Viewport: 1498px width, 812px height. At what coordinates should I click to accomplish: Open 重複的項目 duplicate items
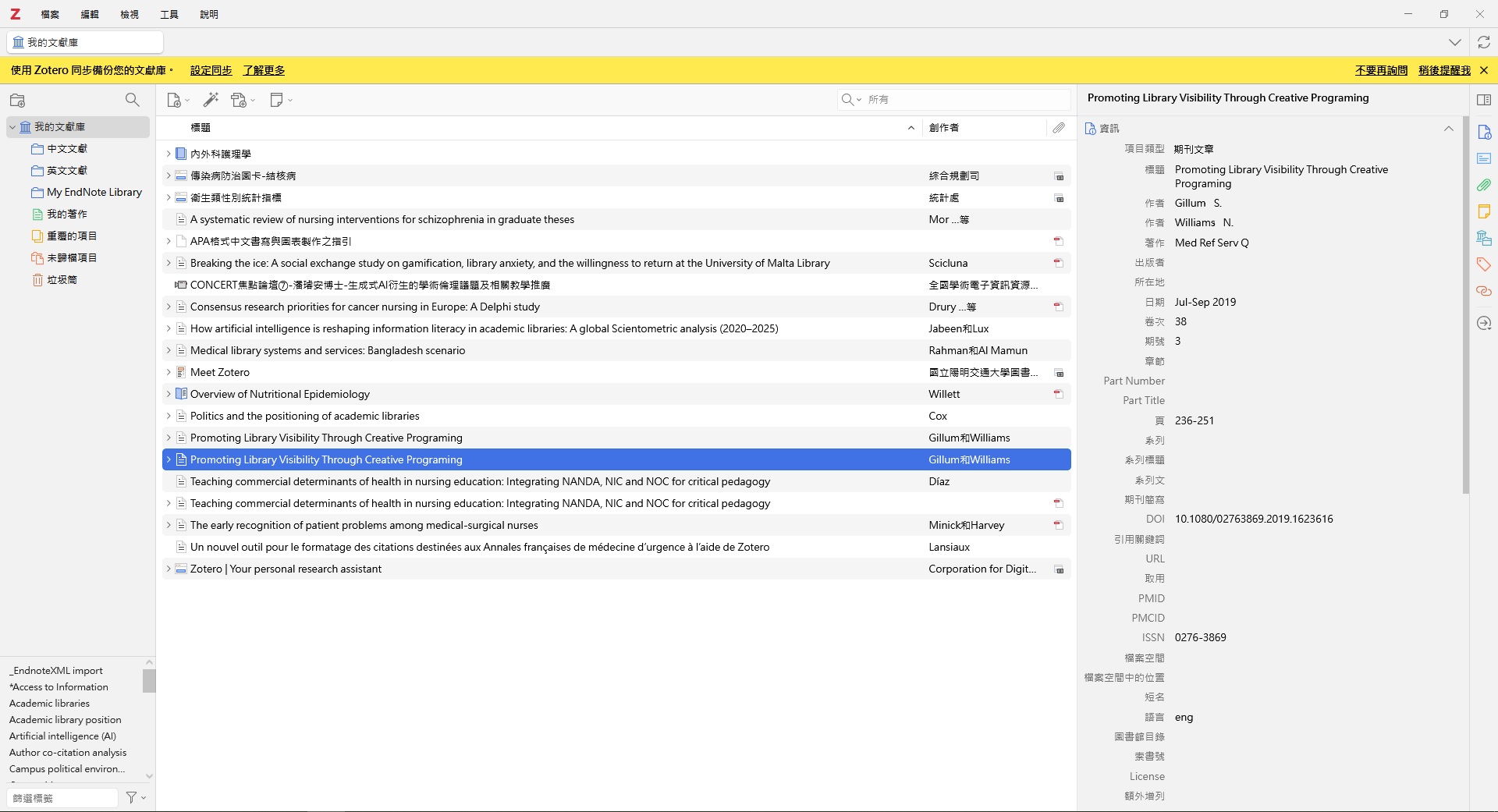click(72, 236)
